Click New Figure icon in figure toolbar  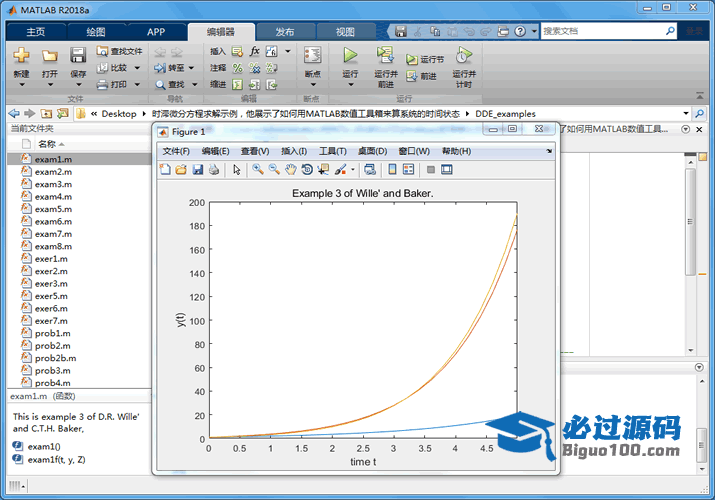coord(165,170)
